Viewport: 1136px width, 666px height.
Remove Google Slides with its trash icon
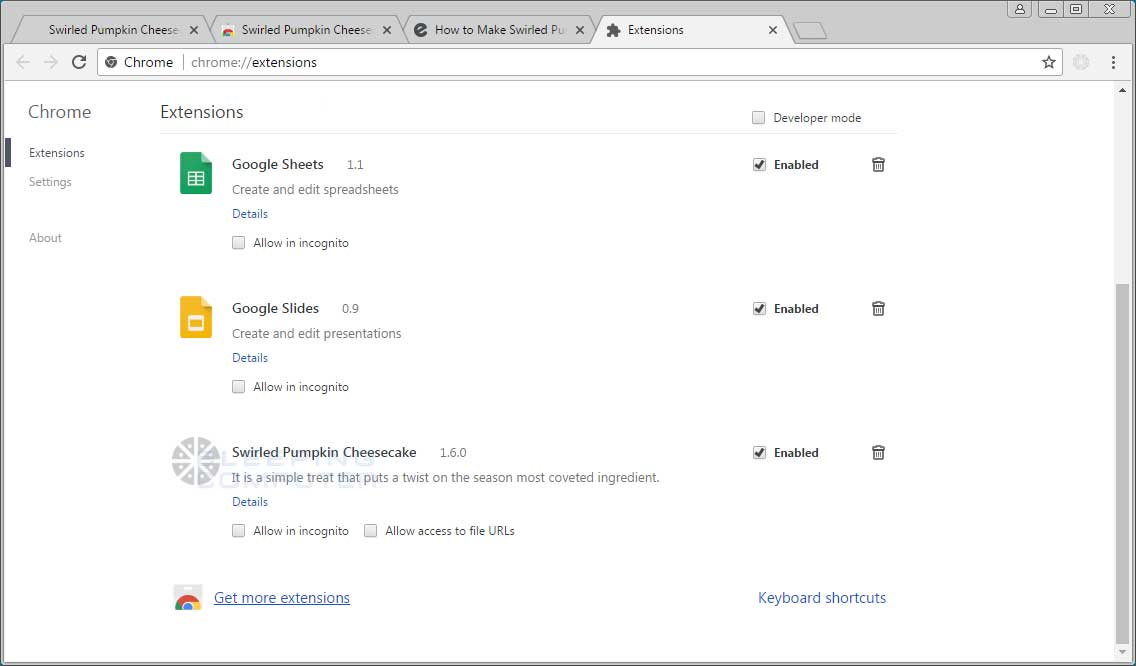(x=878, y=309)
